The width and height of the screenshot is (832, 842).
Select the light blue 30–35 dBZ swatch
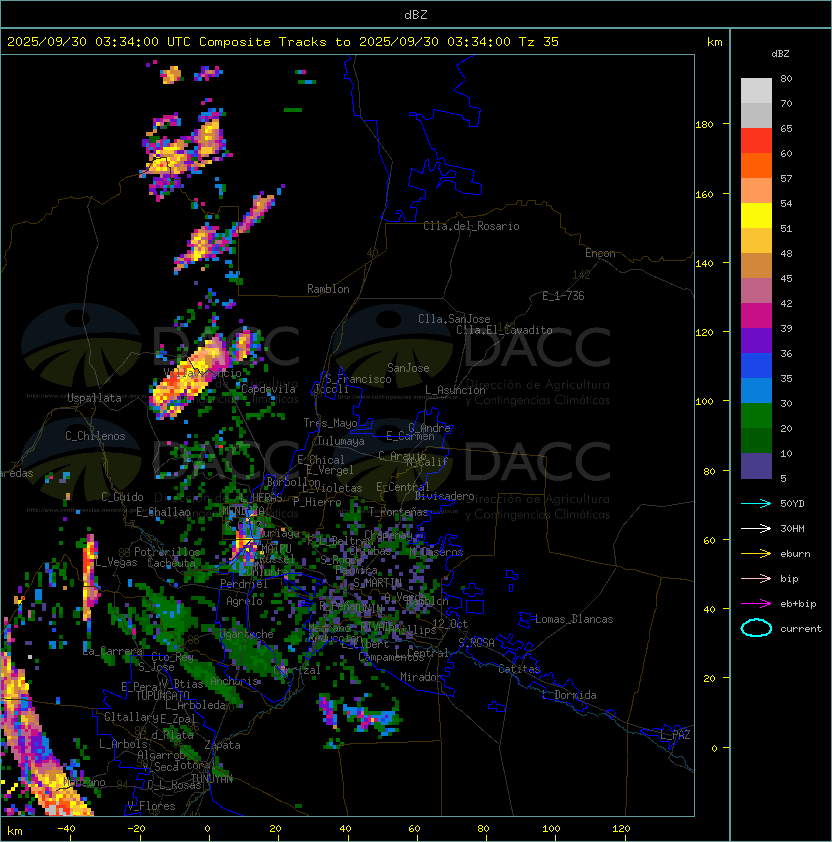(756, 390)
